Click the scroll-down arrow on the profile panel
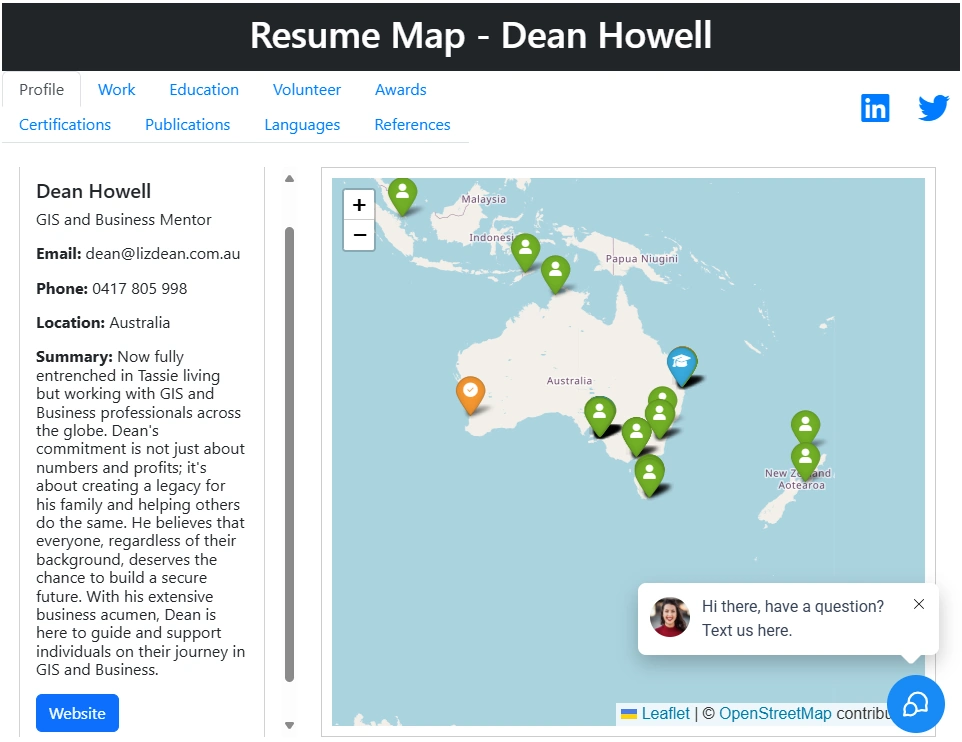The height and width of the screenshot is (742, 962). click(289, 724)
